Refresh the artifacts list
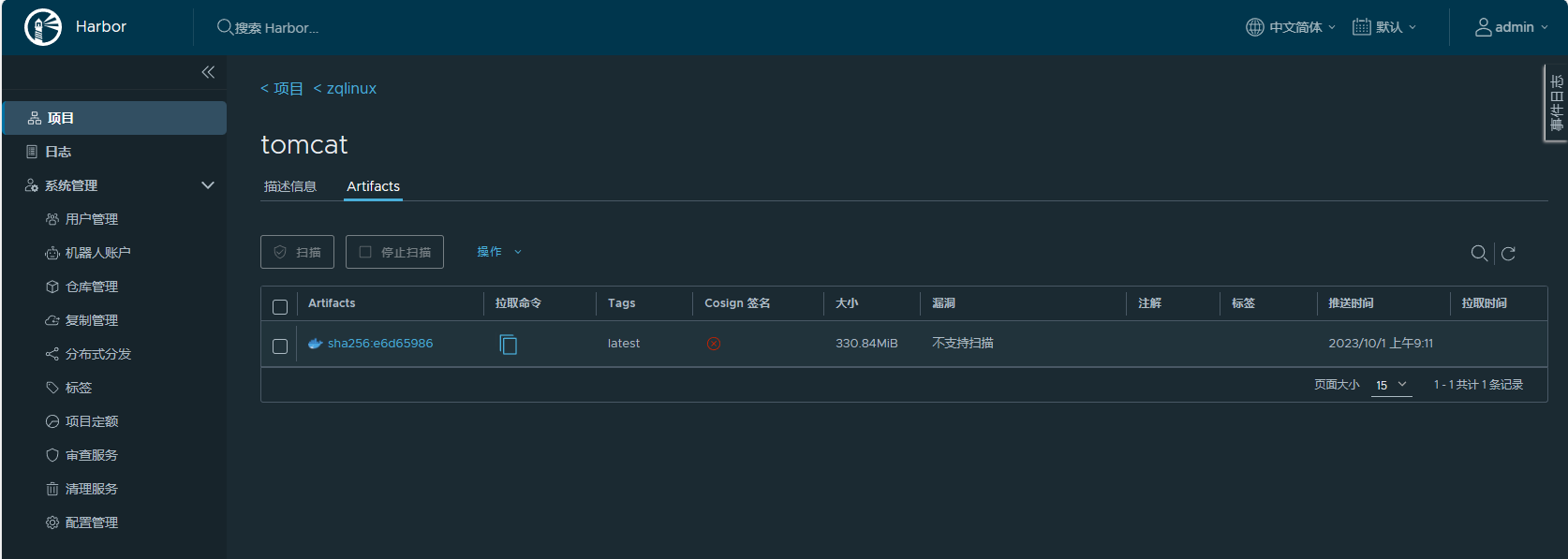1568x559 pixels. tap(1508, 253)
